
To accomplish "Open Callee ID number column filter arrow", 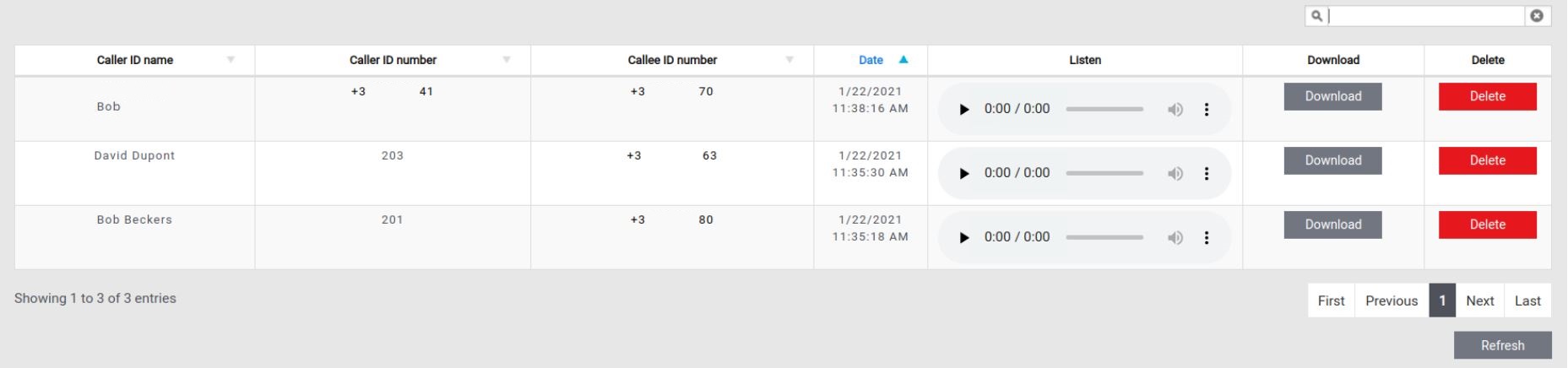I will click(x=789, y=60).
